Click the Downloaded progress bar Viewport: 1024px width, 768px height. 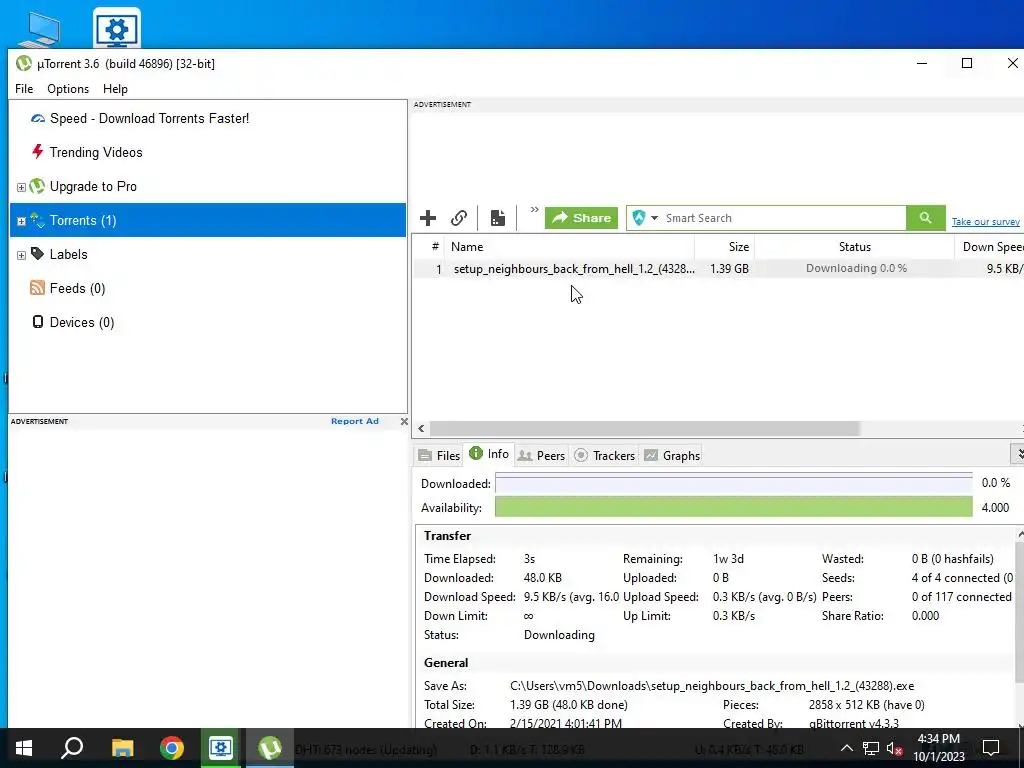tap(733, 483)
